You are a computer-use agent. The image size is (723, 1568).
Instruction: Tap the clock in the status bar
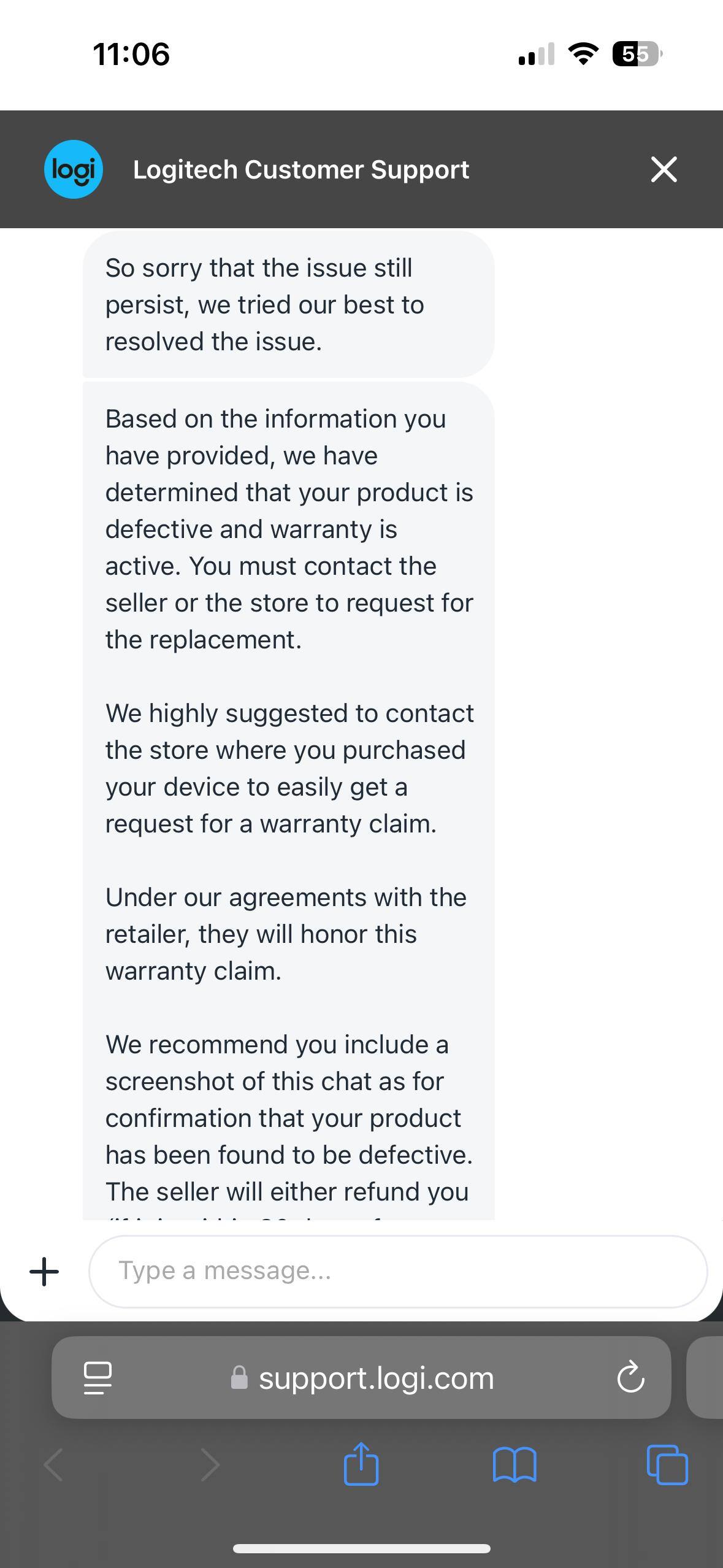[131, 55]
